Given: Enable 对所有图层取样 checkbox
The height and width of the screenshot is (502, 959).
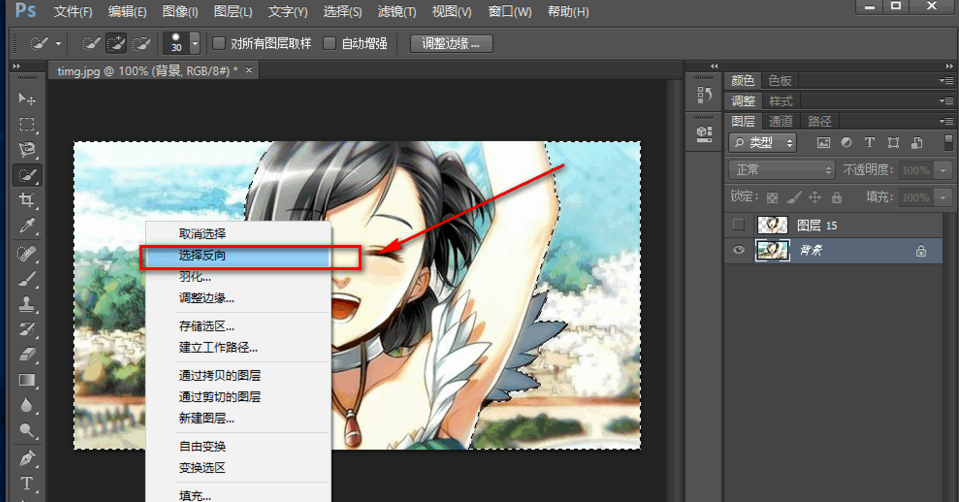Looking at the screenshot, I should click(219, 44).
